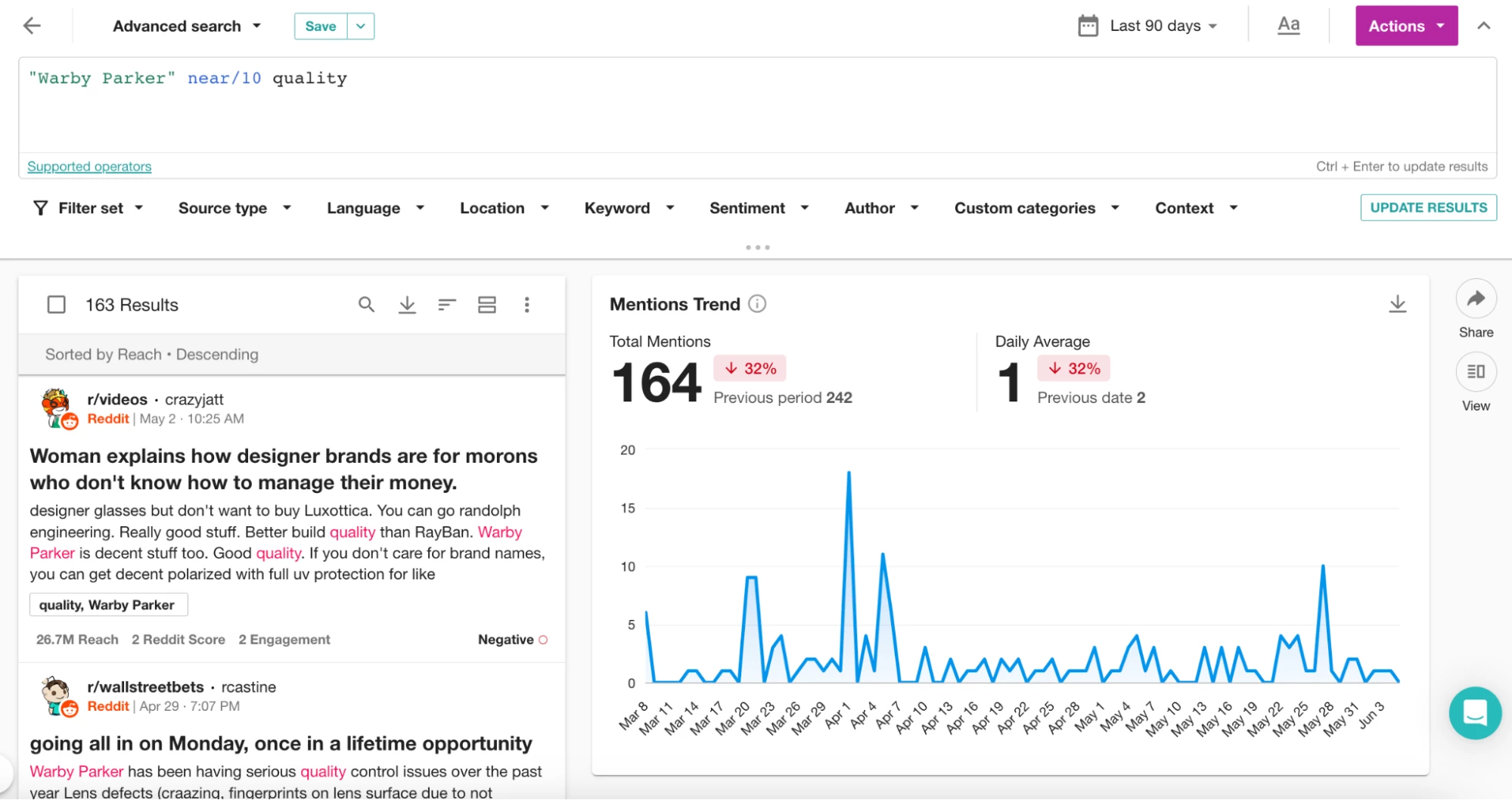Open the Context filter dropdown
Image resolution: width=1512 pixels, height=800 pixels.
(1196, 208)
